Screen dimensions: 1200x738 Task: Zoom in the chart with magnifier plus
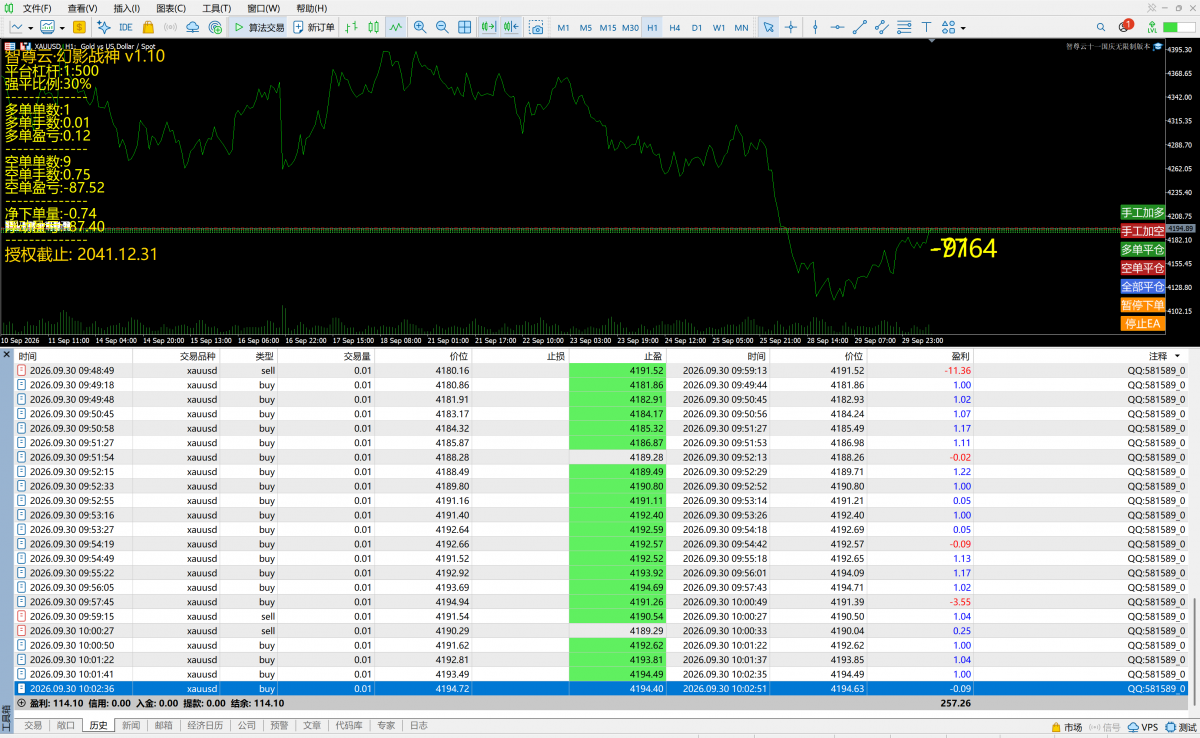point(420,27)
